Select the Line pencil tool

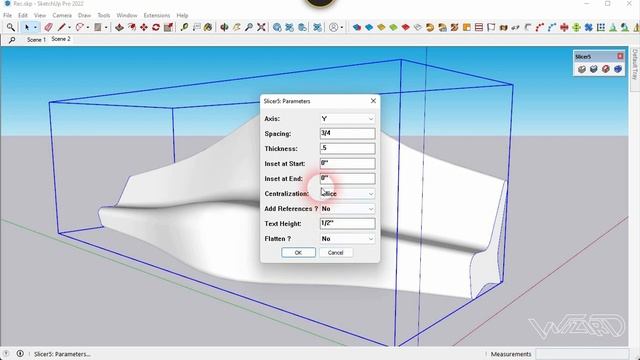point(61,27)
